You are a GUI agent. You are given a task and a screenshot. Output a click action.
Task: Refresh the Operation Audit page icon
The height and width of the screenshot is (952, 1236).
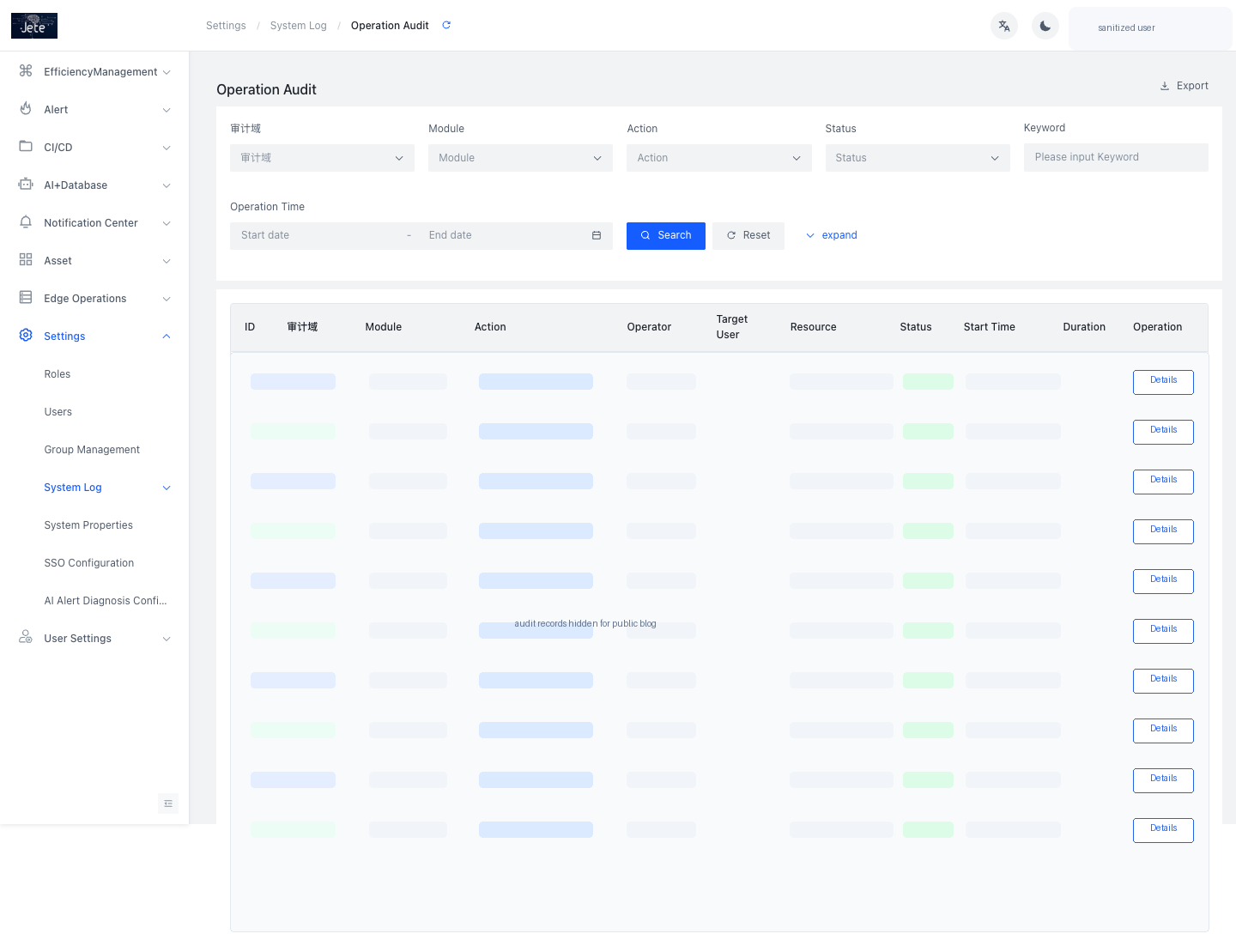pyautogui.click(x=446, y=25)
